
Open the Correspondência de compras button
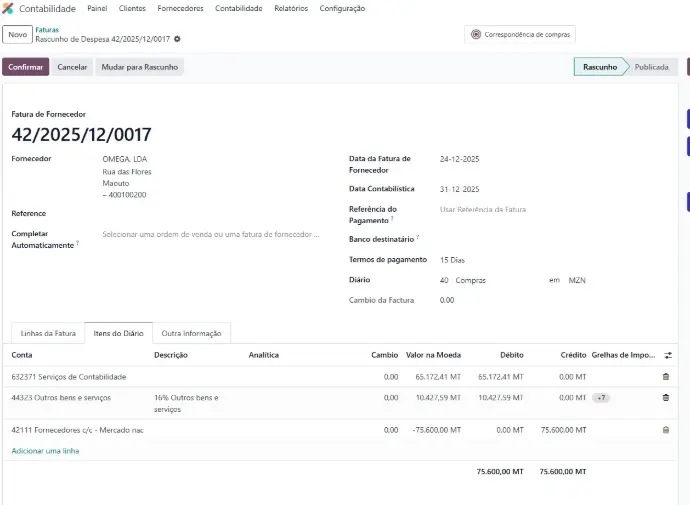point(520,34)
